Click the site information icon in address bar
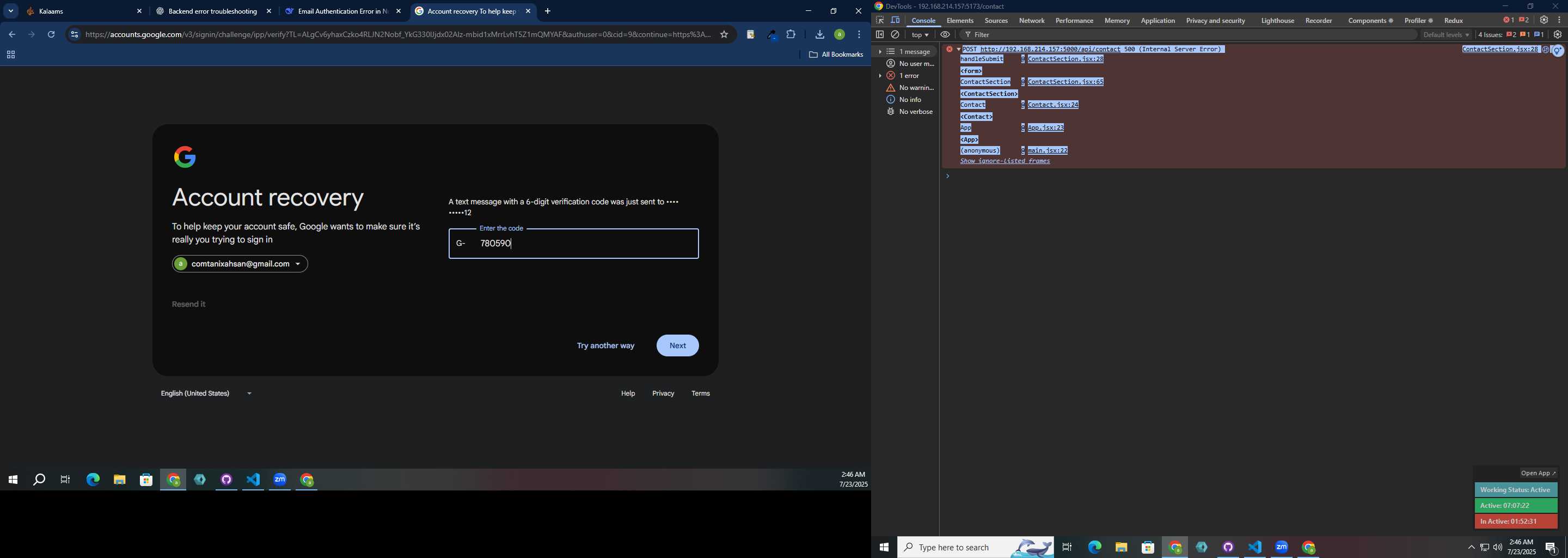 (x=74, y=35)
